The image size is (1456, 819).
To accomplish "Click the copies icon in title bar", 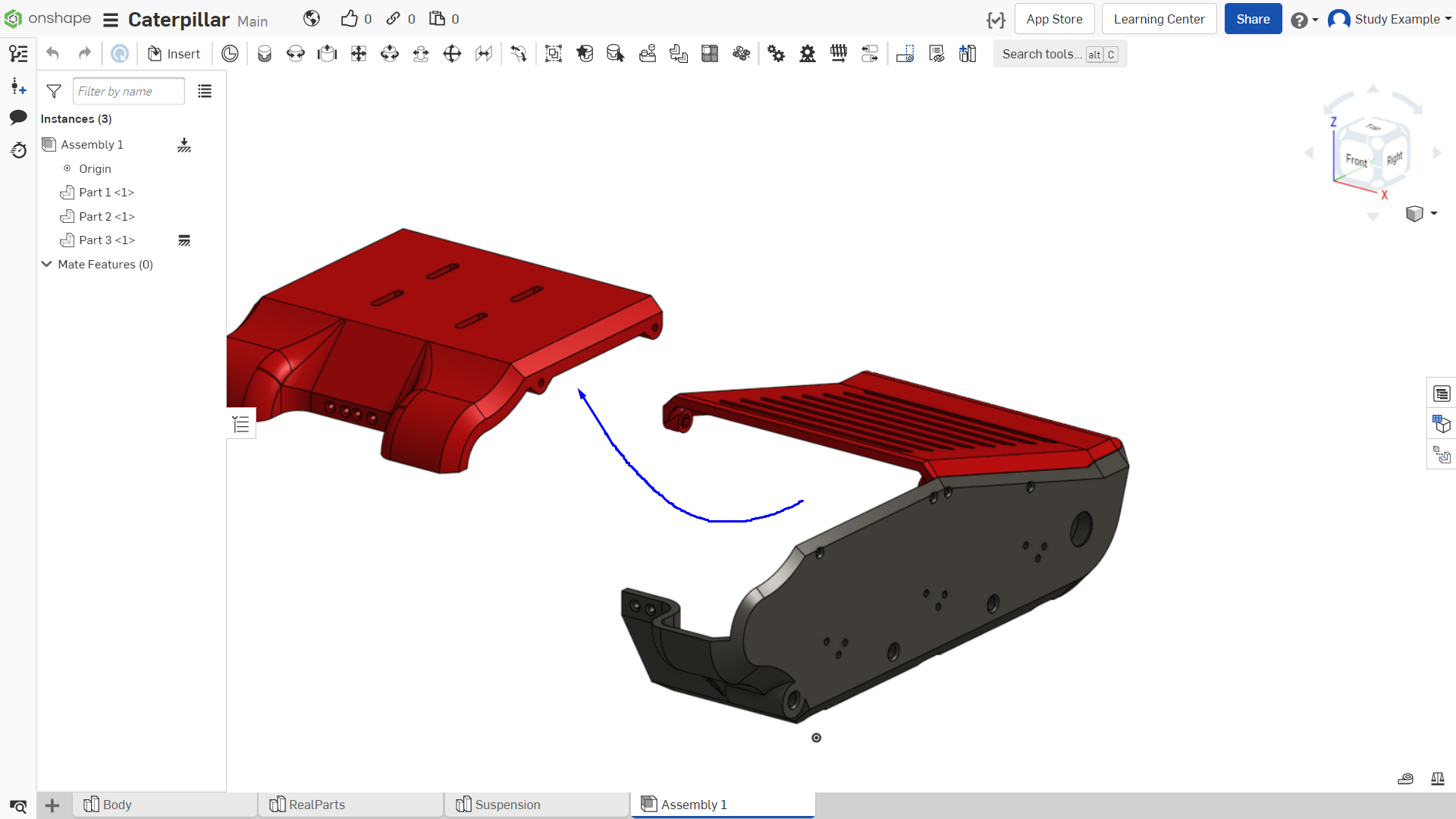I will (x=437, y=19).
